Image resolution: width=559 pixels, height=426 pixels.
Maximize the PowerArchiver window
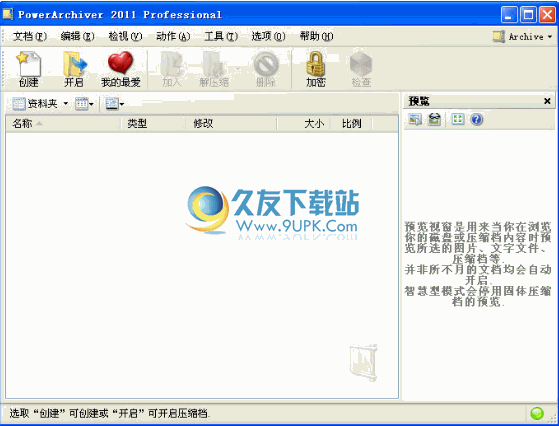pyautogui.click(x=528, y=15)
